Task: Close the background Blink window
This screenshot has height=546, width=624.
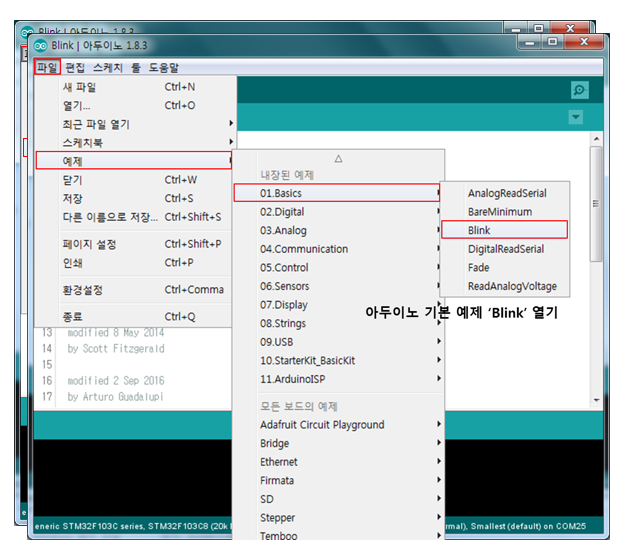Action: click(570, 28)
